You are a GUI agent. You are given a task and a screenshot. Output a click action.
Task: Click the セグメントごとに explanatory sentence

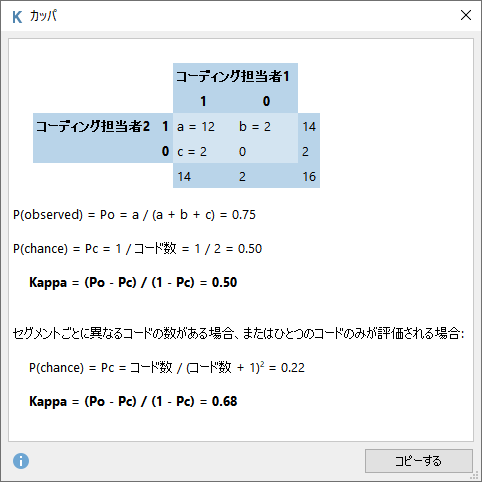point(238,333)
